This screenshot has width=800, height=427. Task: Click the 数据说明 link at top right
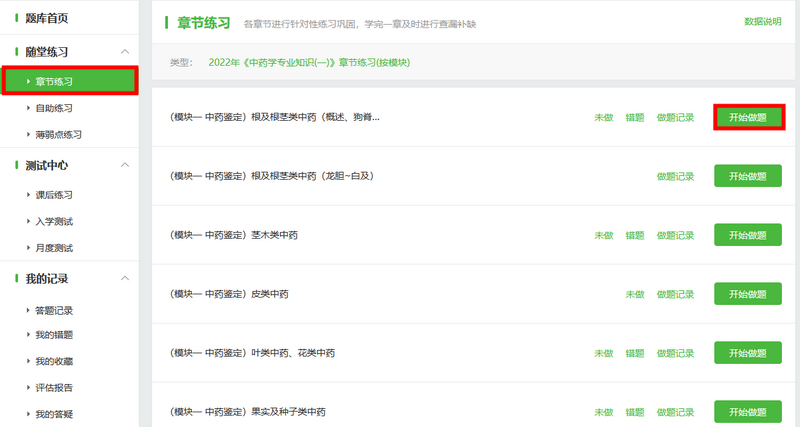762,21
